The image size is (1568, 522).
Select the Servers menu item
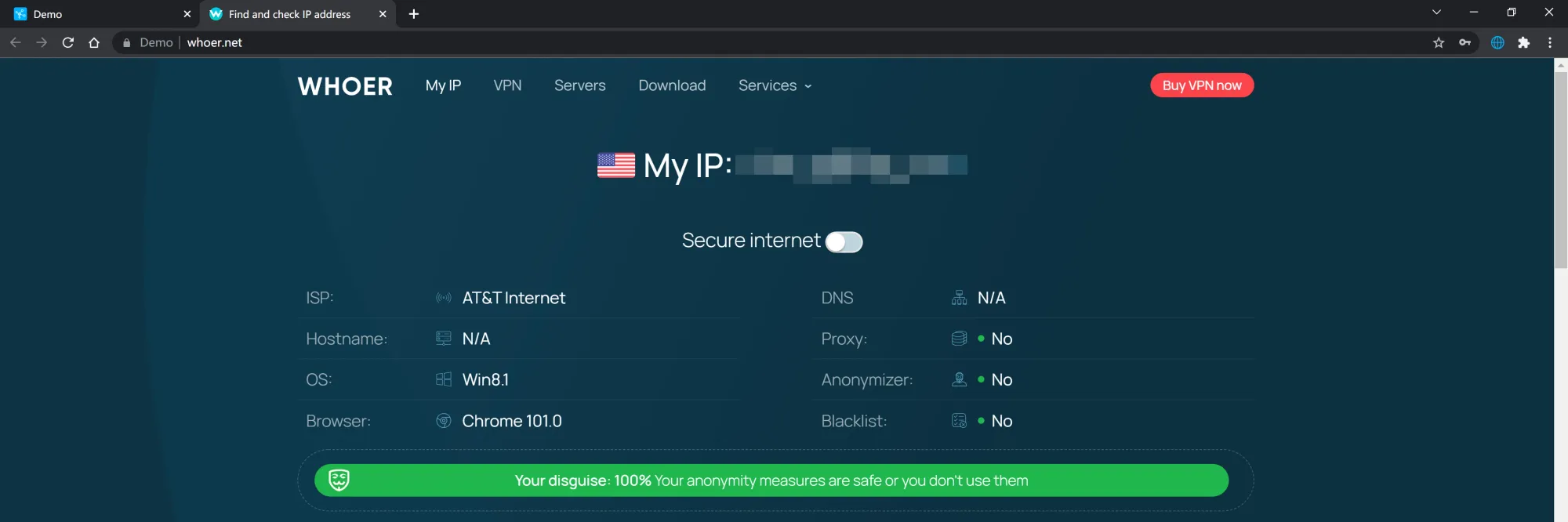click(x=579, y=85)
